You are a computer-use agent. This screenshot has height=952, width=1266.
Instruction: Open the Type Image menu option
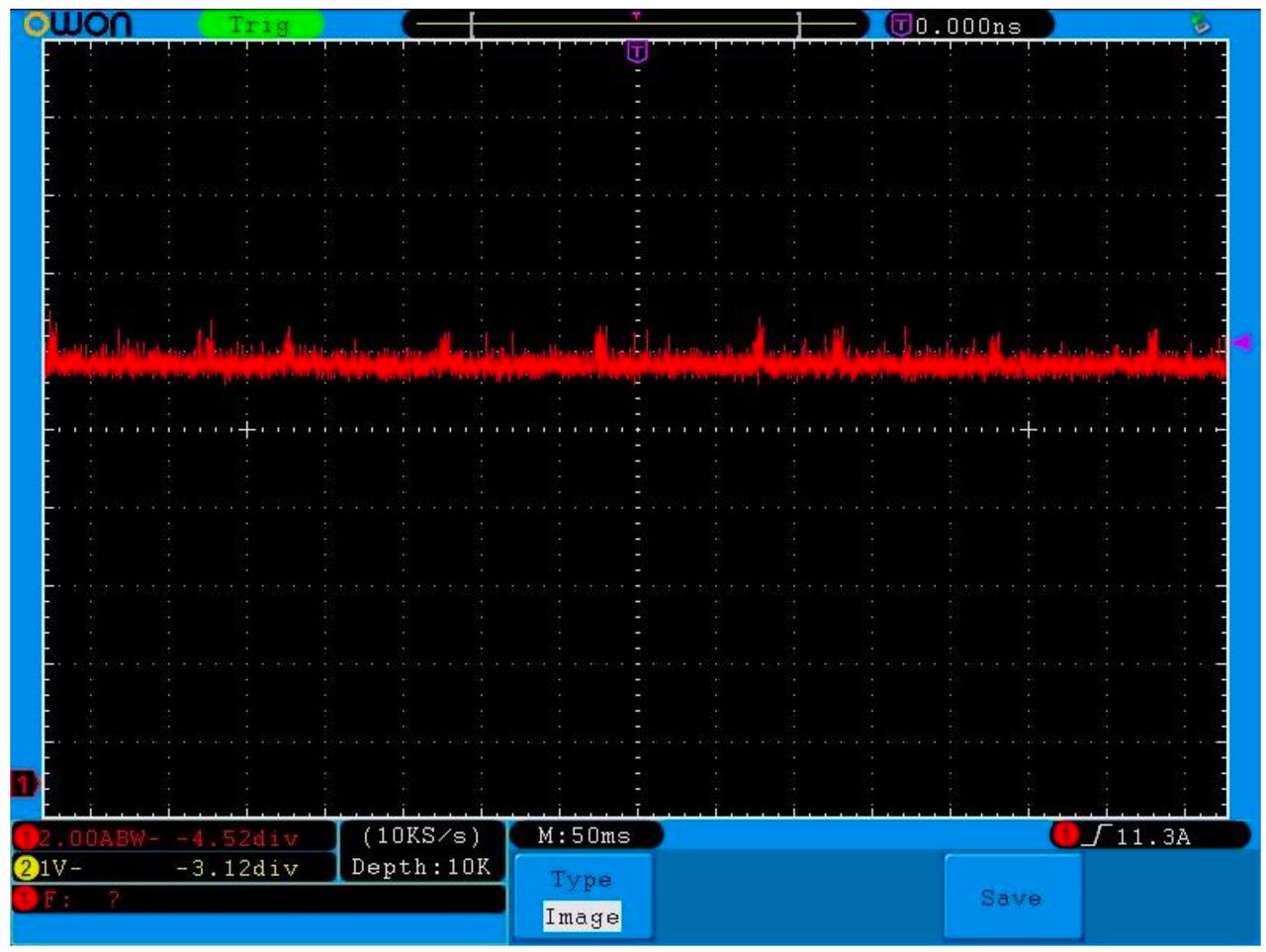tap(582, 898)
